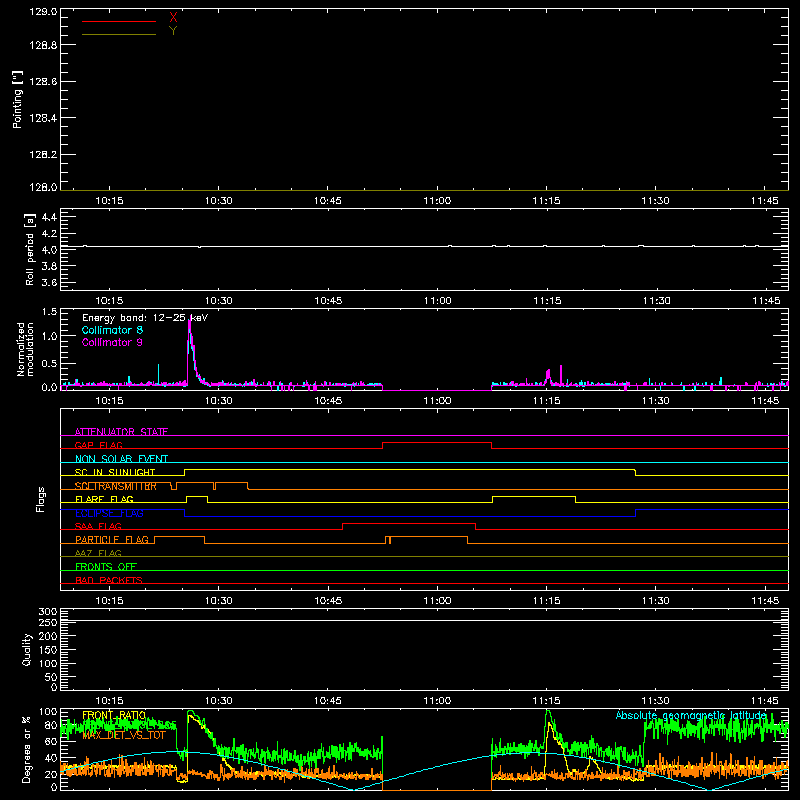Click the 11:30 tick label under modulation plot
The width and height of the screenshot is (800, 800).
[656, 401]
